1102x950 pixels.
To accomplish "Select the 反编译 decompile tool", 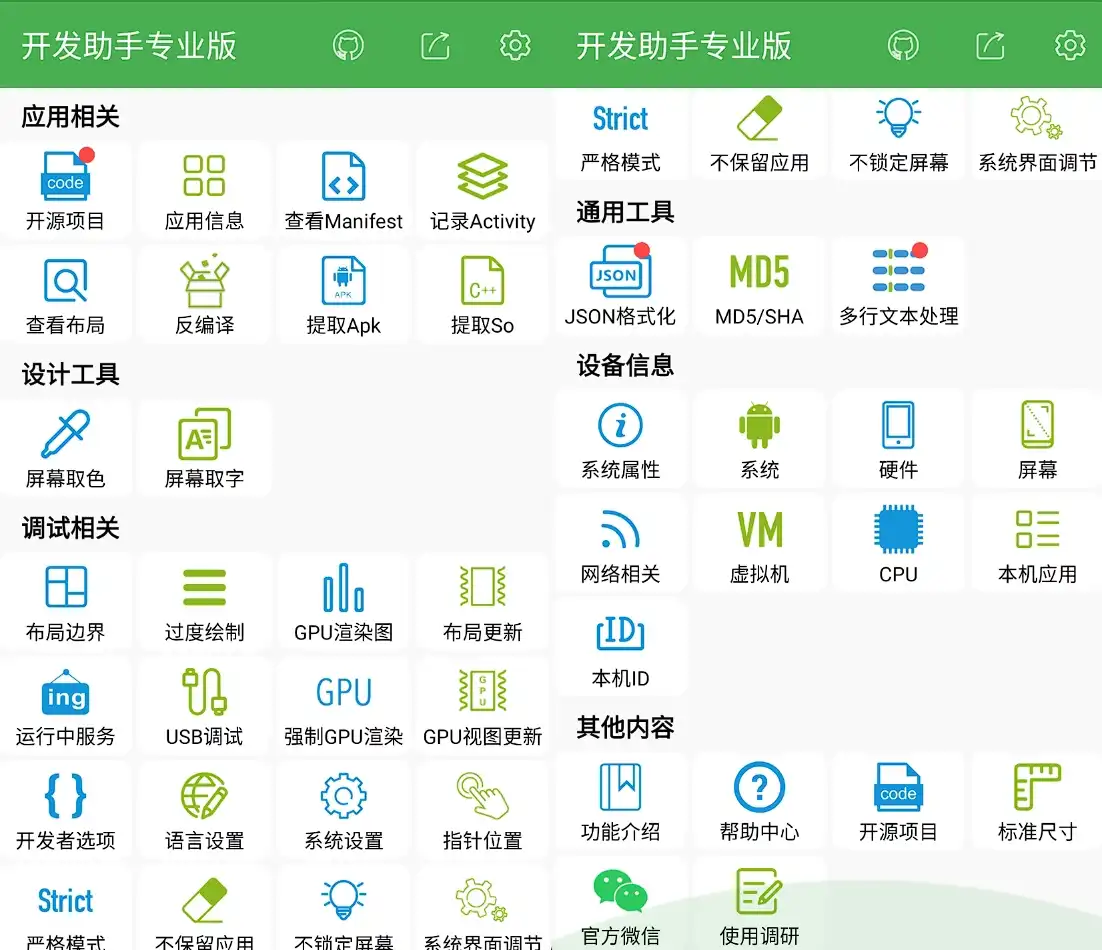I will pyautogui.click(x=205, y=295).
